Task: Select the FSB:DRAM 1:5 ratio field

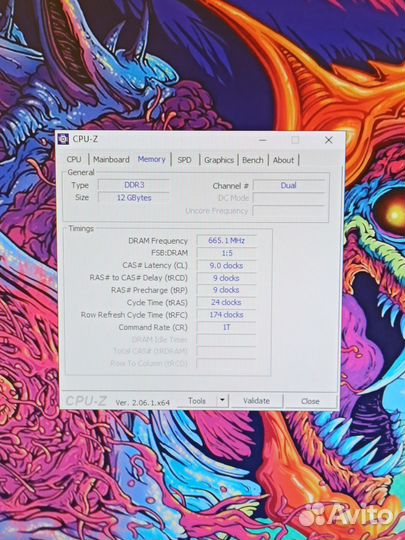Action: (226, 253)
